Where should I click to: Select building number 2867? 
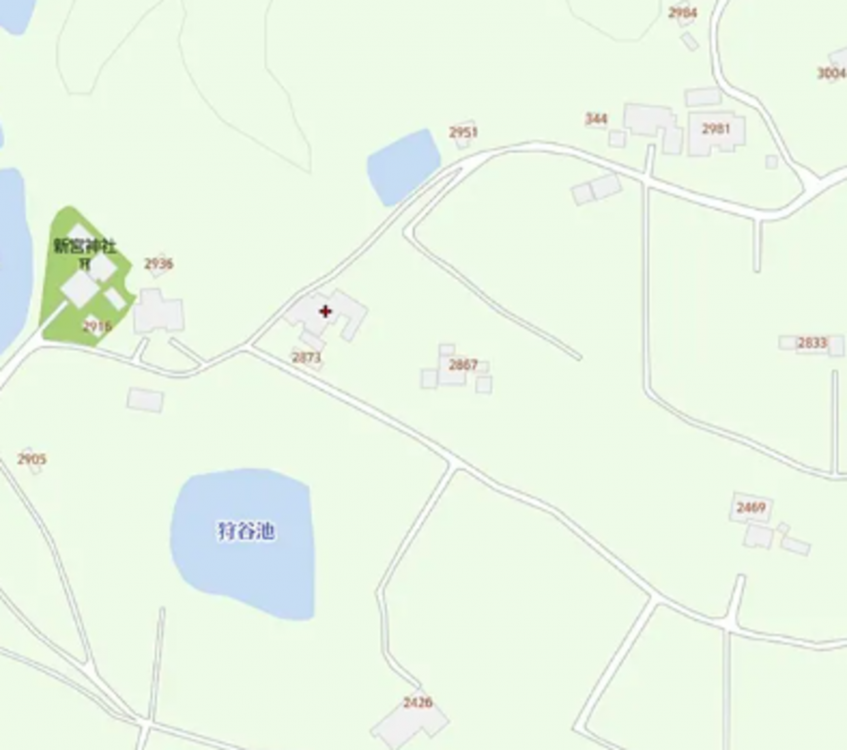463,365
